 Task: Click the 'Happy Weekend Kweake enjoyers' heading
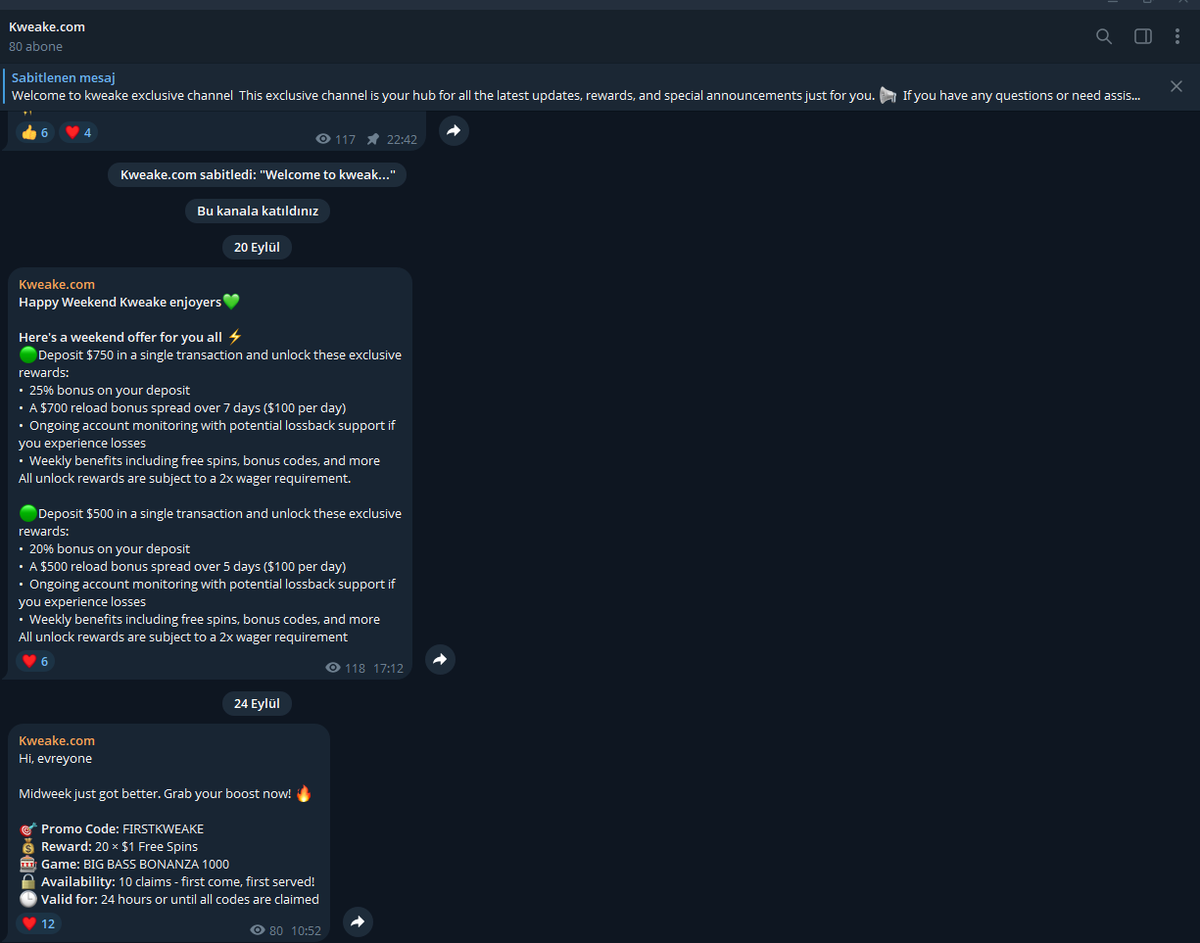[129, 302]
